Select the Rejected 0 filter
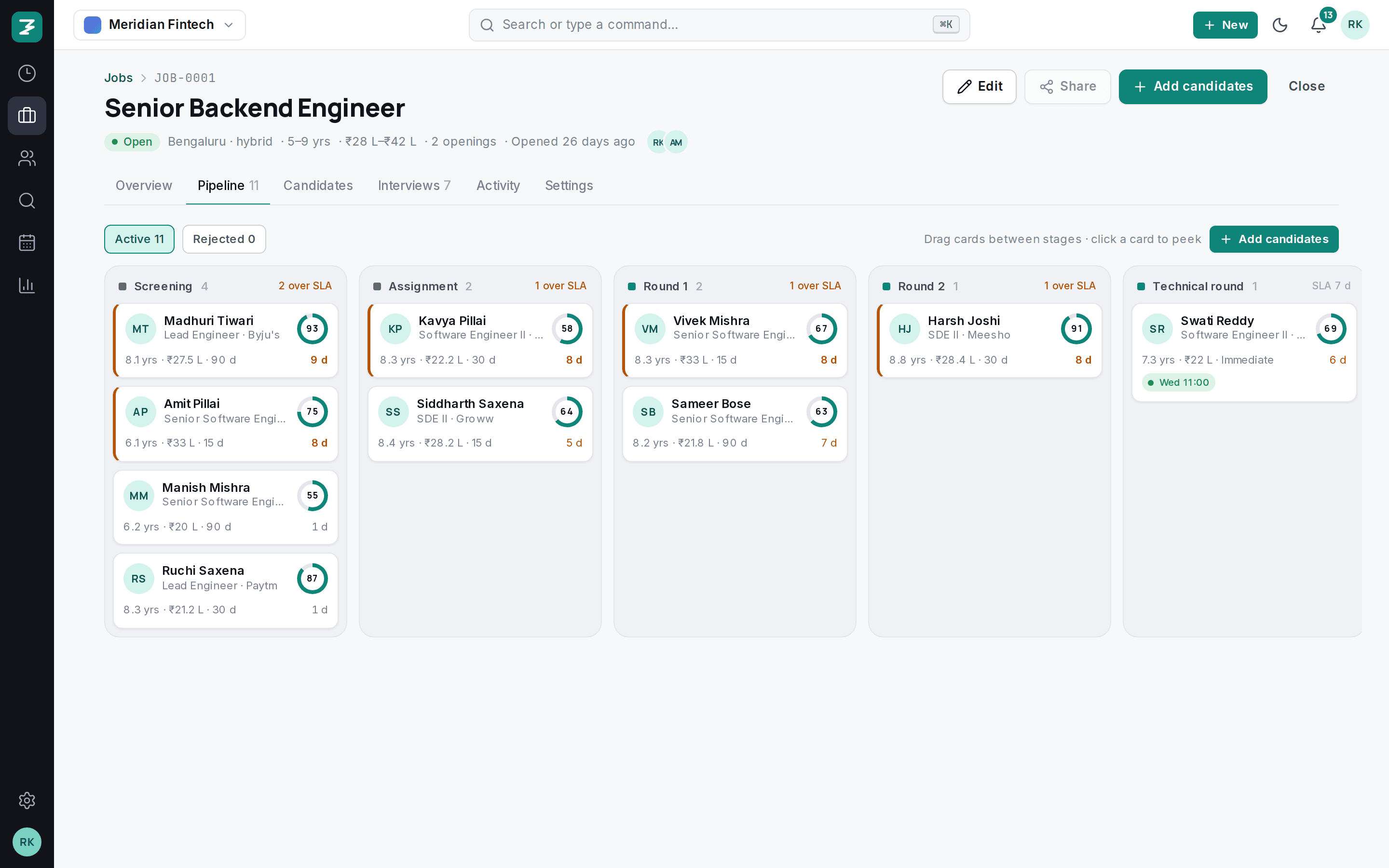1389x868 pixels. point(224,239)
